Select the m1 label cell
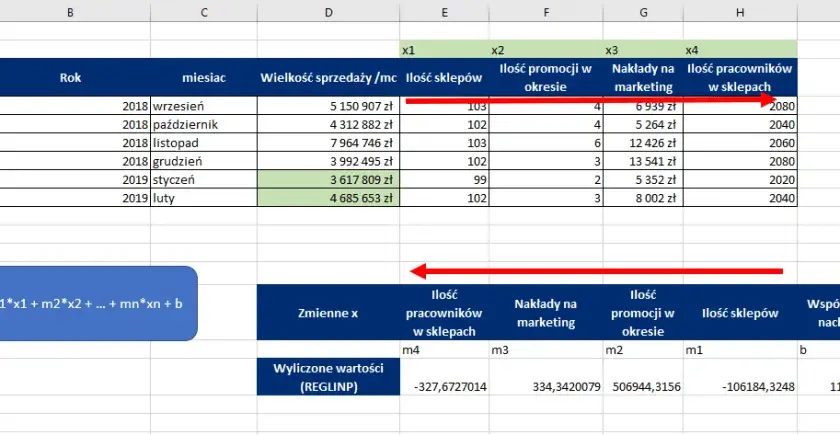Screen dimensions: 840x435 point(740,350)
